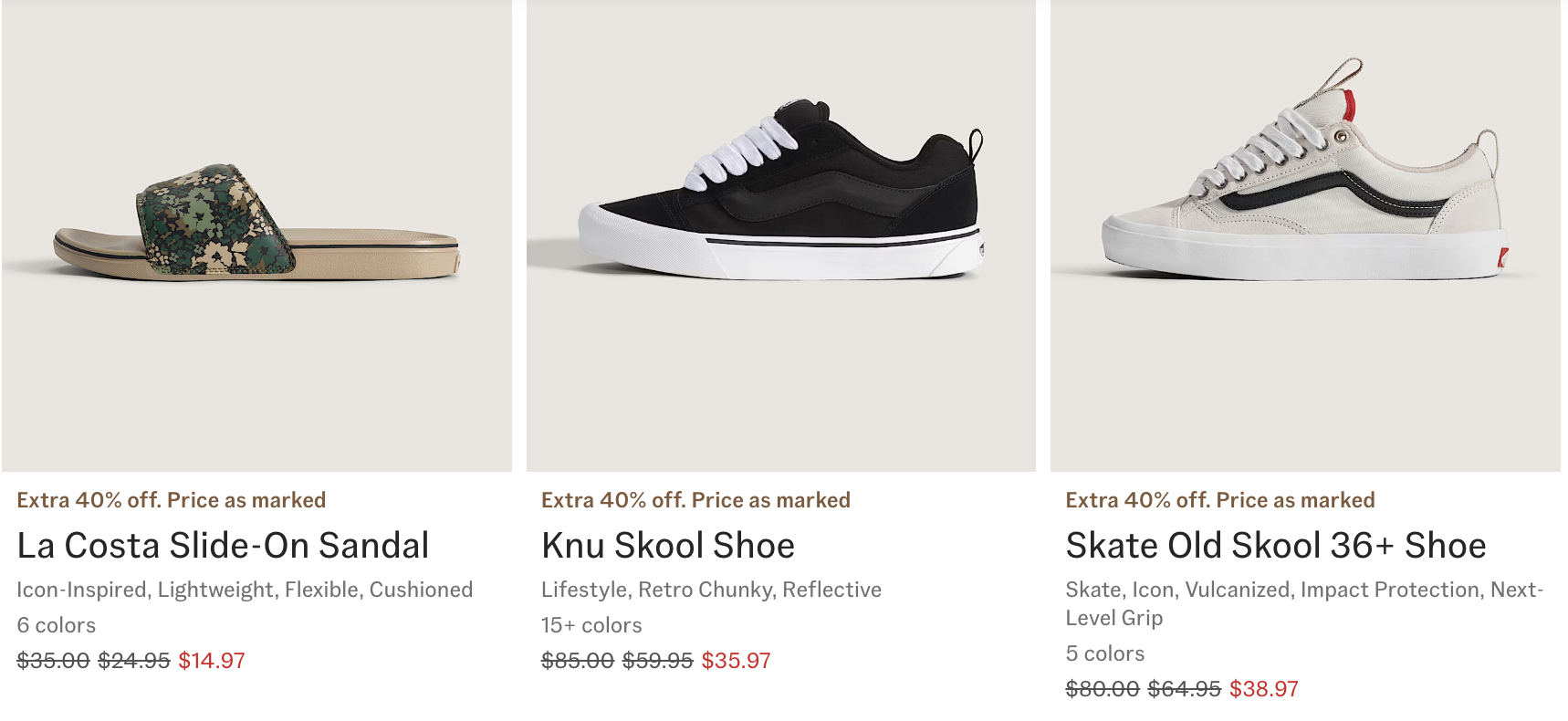Viewport: 1568px width, 721px height.
Task: Click the "Icon-Inspired, Lightweight, Flexible, Cushioned" description
Action: pos(245,590)
